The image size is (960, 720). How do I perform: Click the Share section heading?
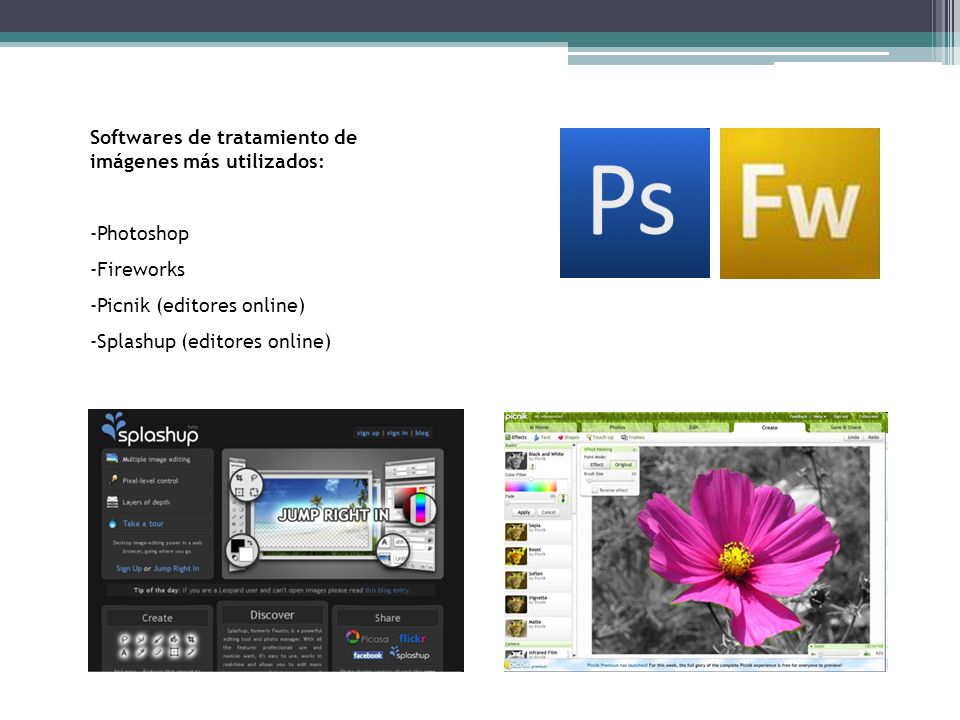[388, 618]
